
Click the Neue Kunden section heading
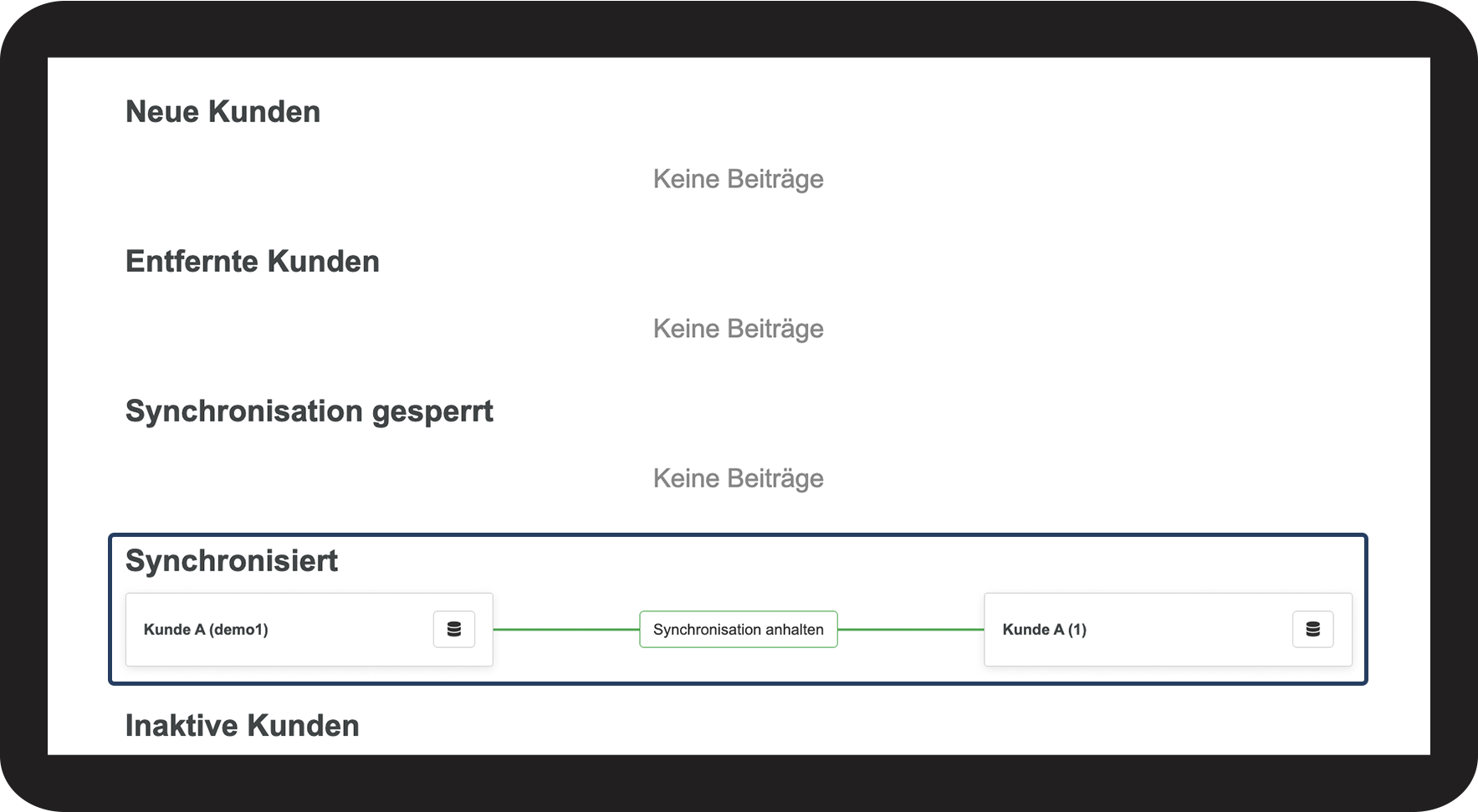tap(222, 112)
